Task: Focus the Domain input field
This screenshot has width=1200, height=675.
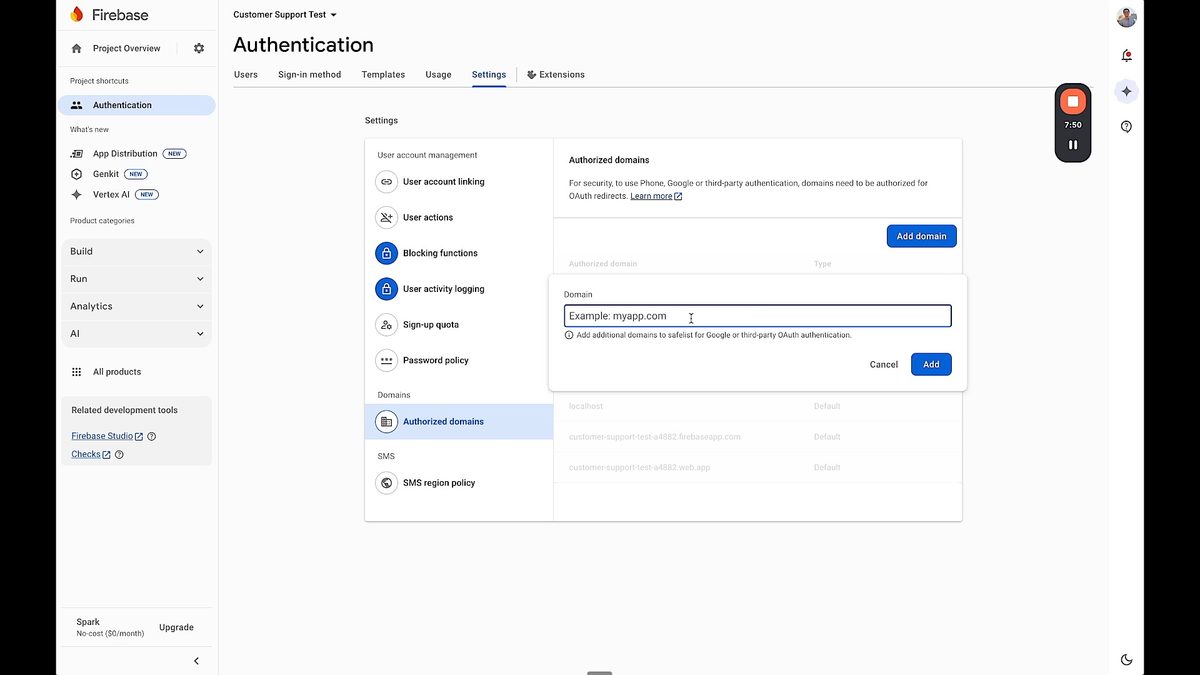Action: point(757,316)
